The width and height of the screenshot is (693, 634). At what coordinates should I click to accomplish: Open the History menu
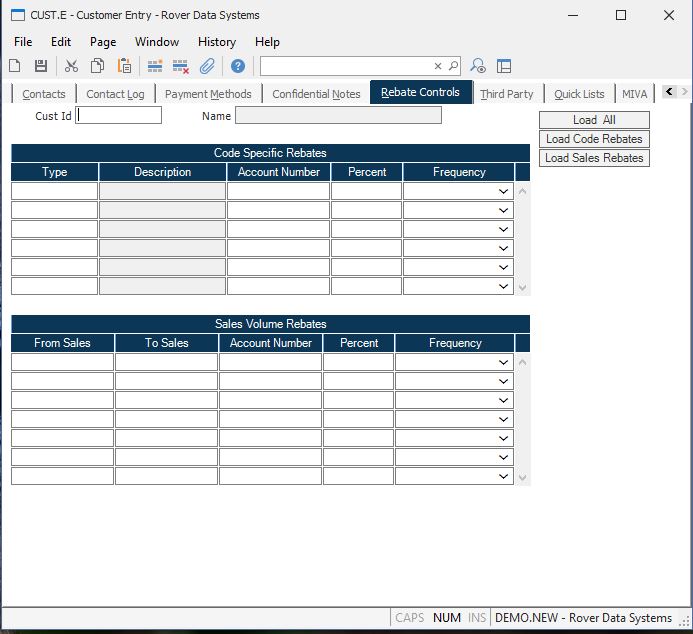[216, 42]
